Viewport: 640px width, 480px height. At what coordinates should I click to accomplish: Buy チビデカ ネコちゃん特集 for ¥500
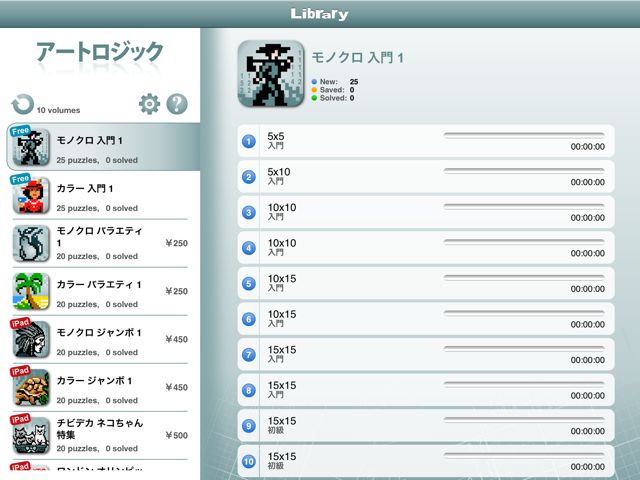click(176, 436)
